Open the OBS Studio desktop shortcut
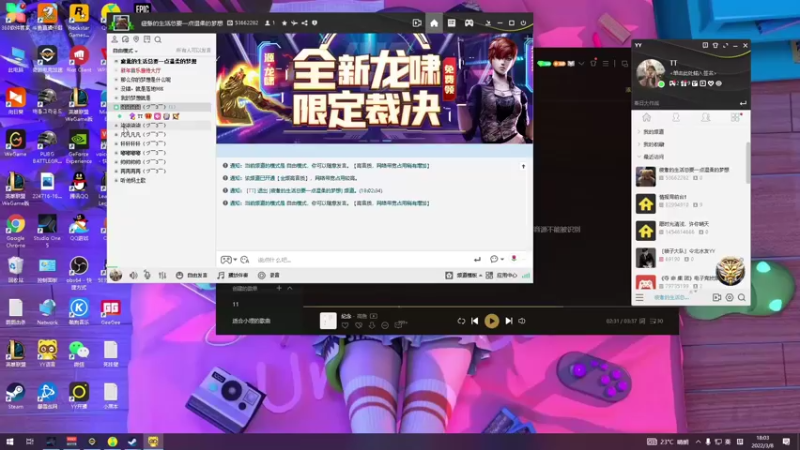The width and height of the screenshot is (800, 450). [x=79, y=272]
